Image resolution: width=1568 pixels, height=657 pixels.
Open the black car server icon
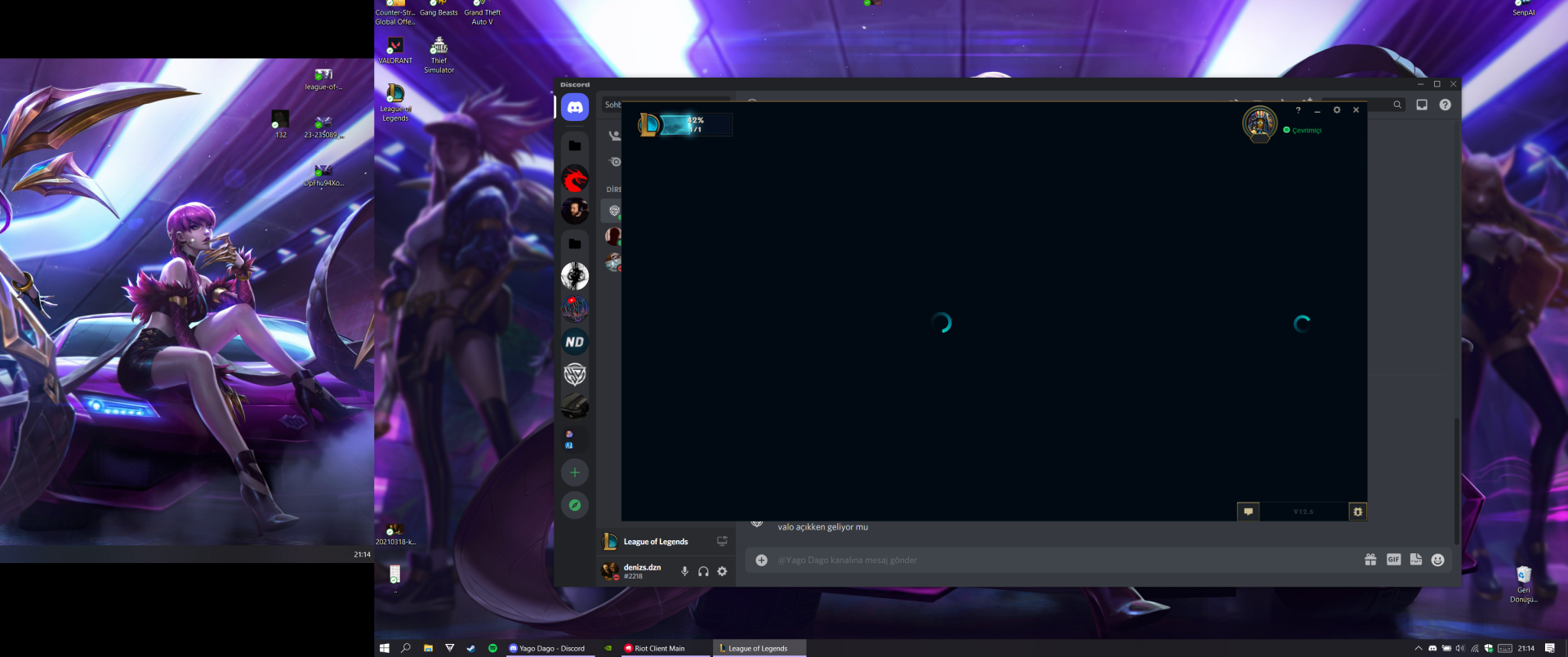point(575,406)
